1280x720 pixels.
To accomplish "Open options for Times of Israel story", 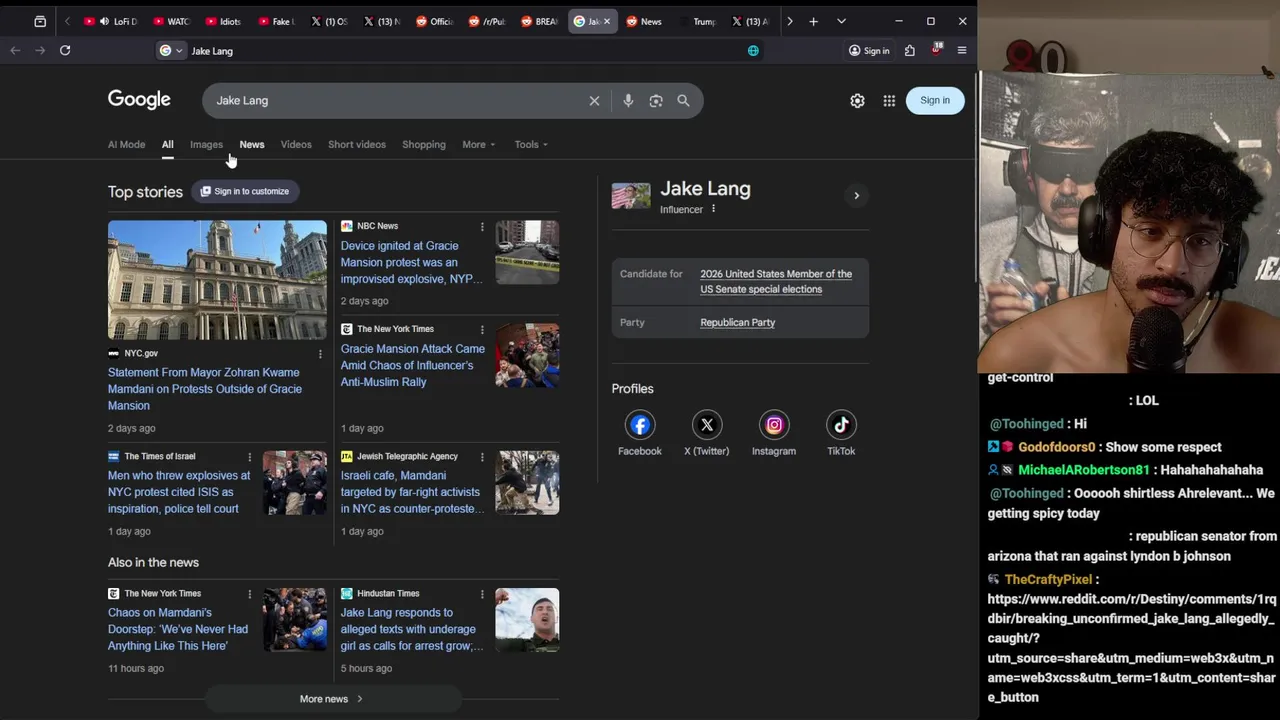I will [x=249, y=456].
